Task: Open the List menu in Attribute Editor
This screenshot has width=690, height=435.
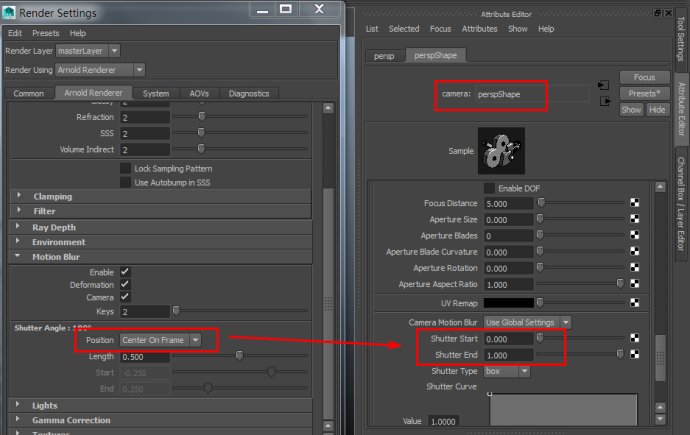Action: tap(372, 29)
